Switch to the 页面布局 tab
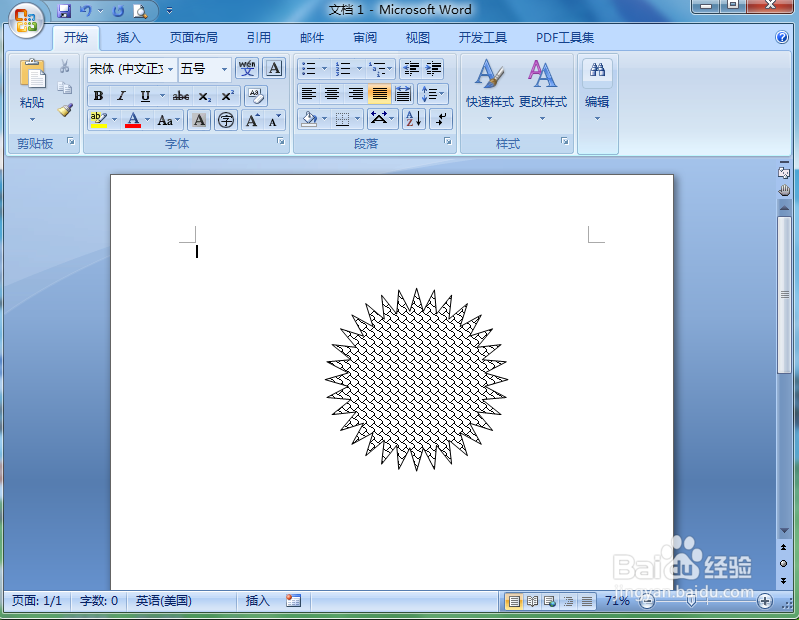 194,38
